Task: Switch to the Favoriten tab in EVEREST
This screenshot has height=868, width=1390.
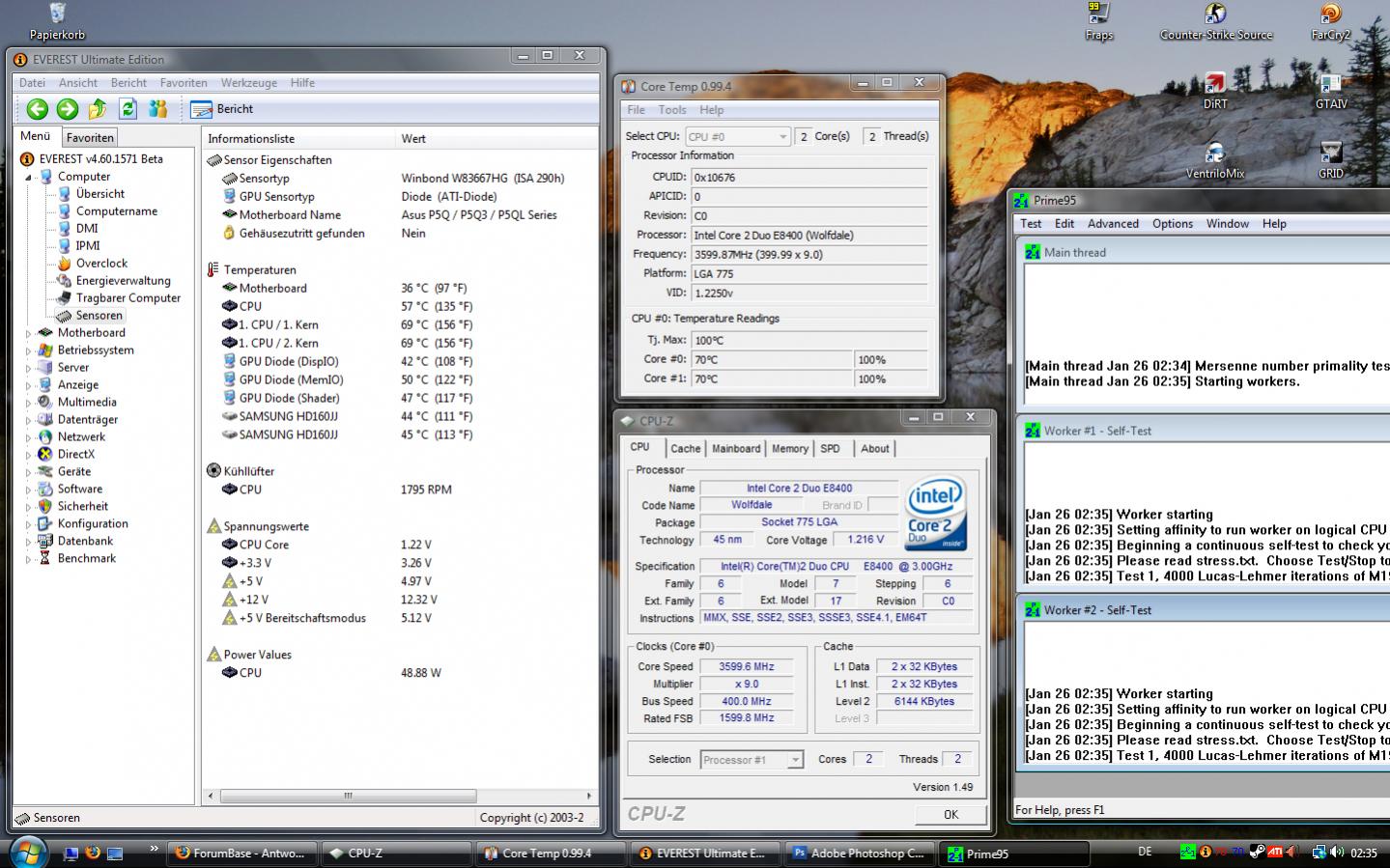Action: 90,138
